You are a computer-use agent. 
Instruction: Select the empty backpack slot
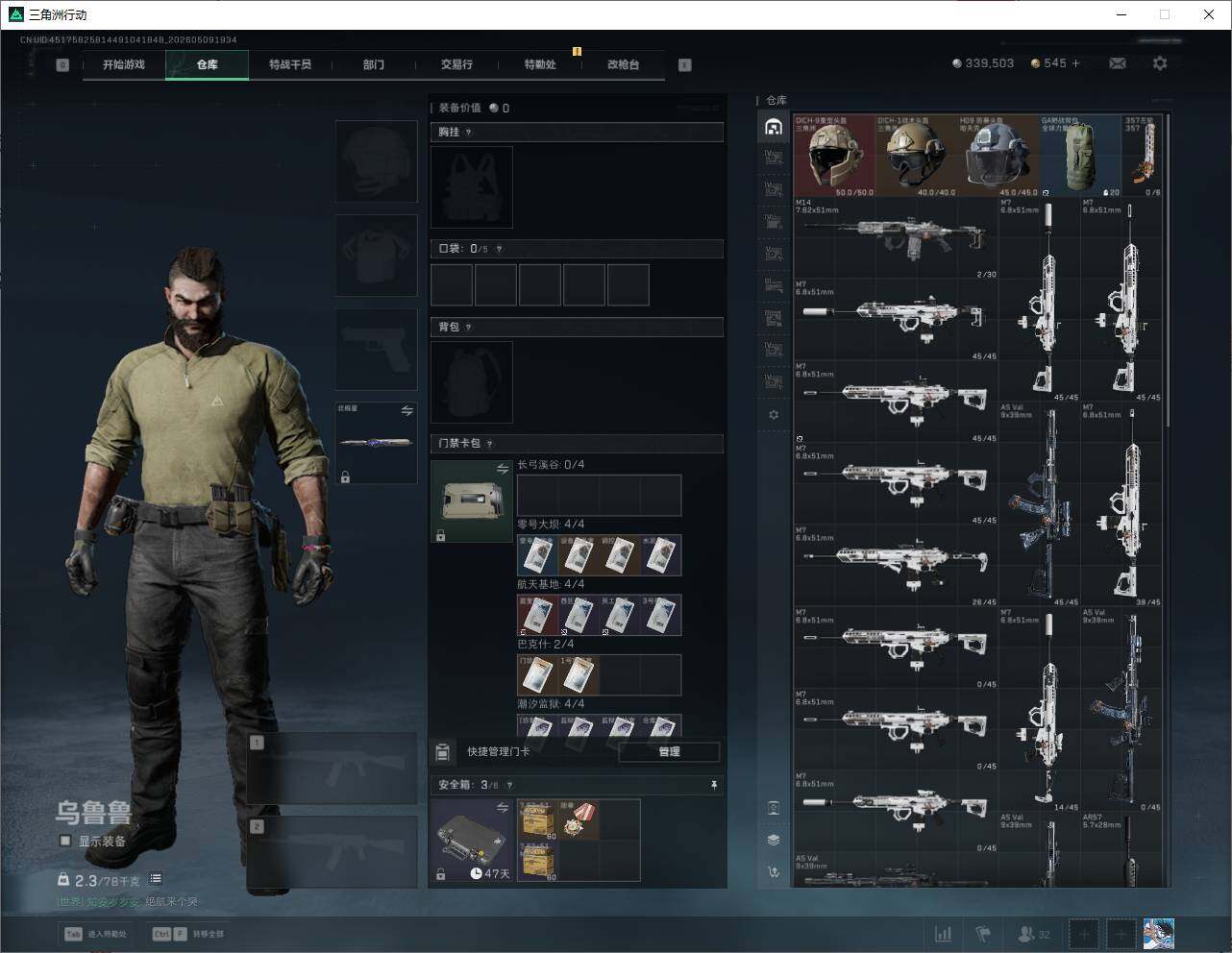472,382
